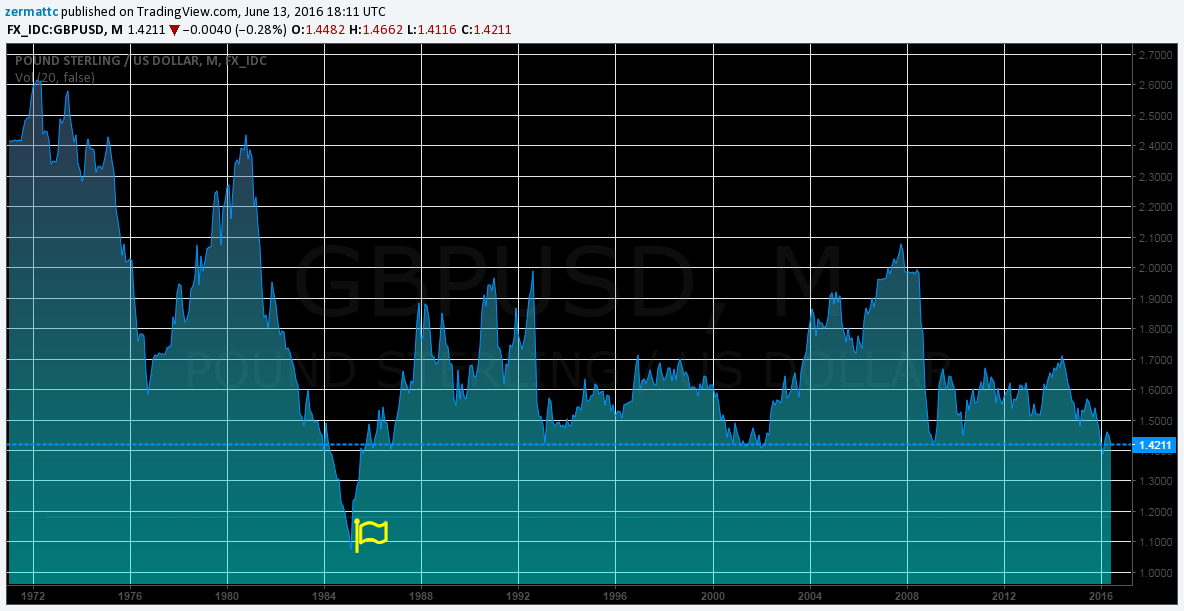
Task: Click the 1.6000 price axis label
Action: point(1156,390)
